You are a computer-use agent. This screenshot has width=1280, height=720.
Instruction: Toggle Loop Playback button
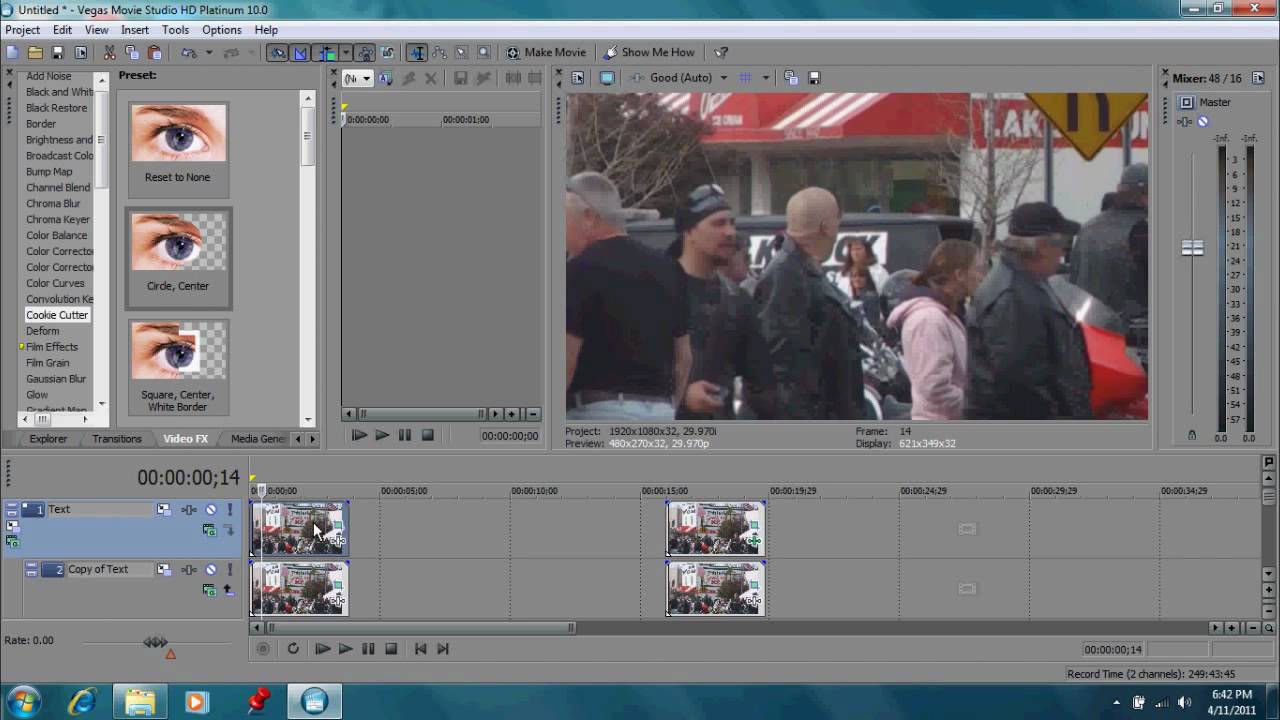point(293,649)
